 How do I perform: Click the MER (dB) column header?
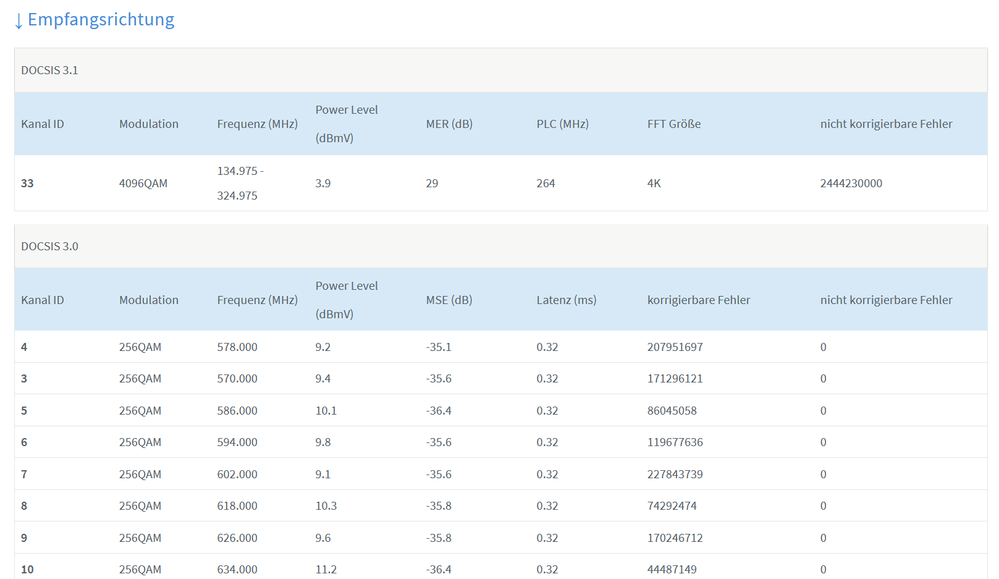(x=449, y=124)
